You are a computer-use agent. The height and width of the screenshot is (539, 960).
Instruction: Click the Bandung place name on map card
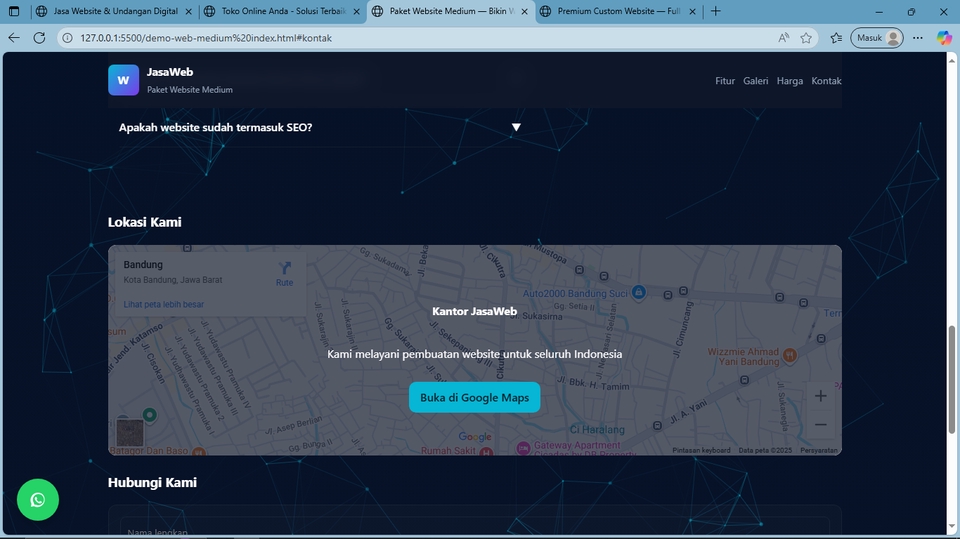click(x=143, y=265)
